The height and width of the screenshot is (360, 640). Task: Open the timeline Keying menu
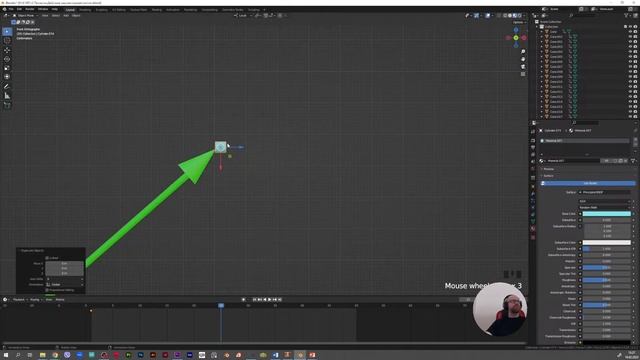pos(35,300)
